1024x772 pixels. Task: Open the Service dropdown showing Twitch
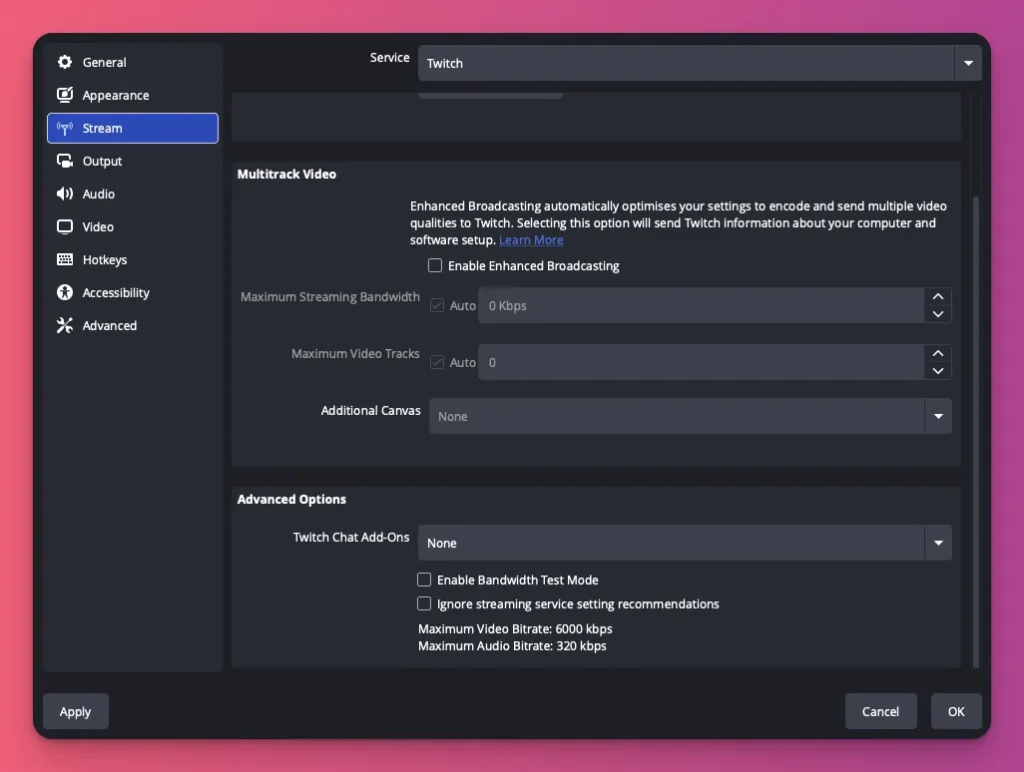coord(698,63)
